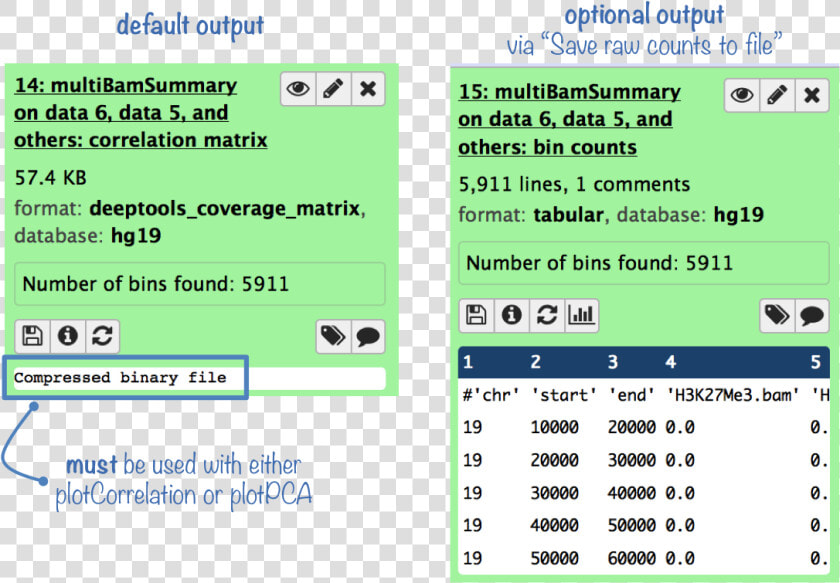840x583 pixels.
Task: Click hg19 database link in dataset 14
Action: click(x=136, y=236)
